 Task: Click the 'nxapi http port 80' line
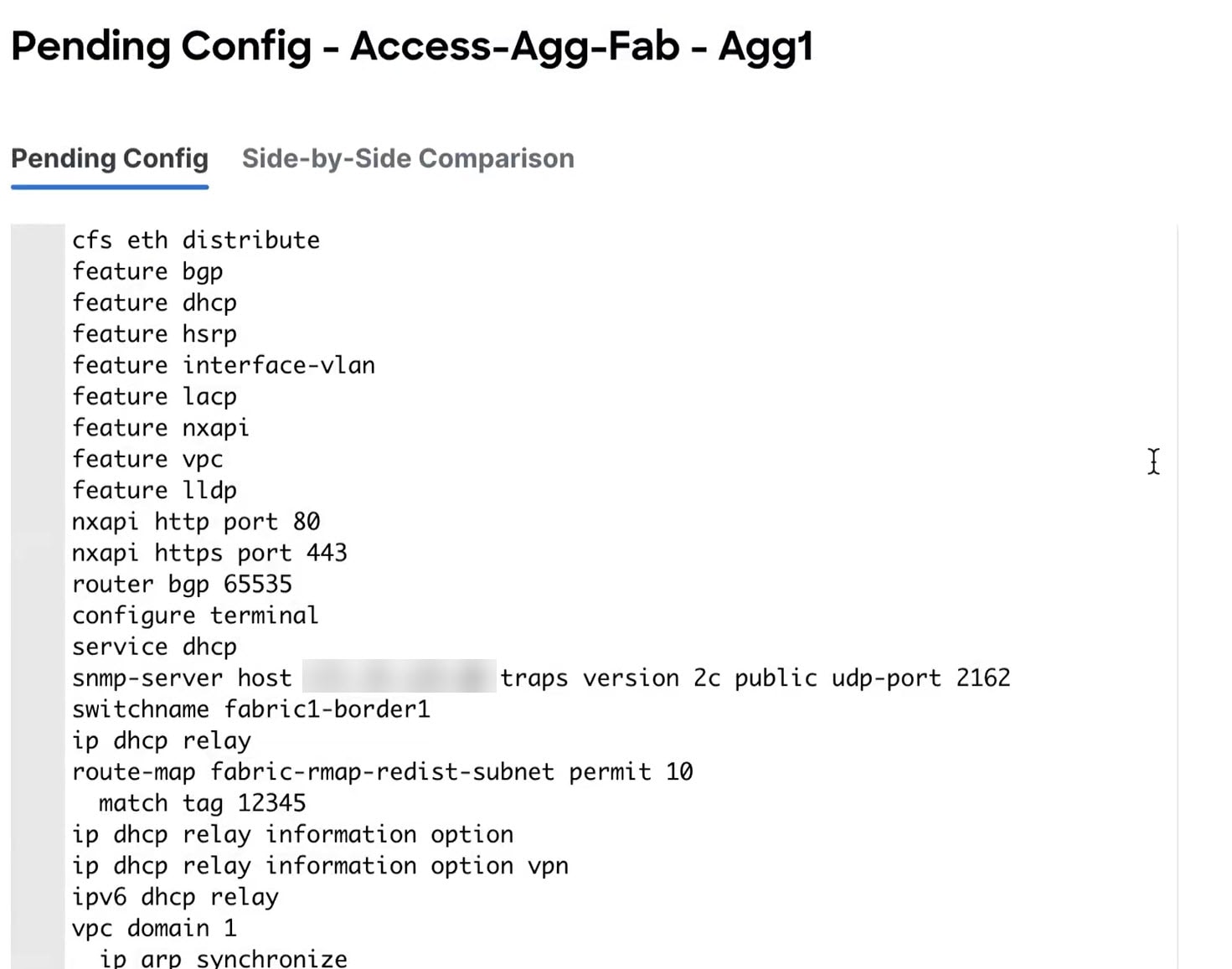196,522
